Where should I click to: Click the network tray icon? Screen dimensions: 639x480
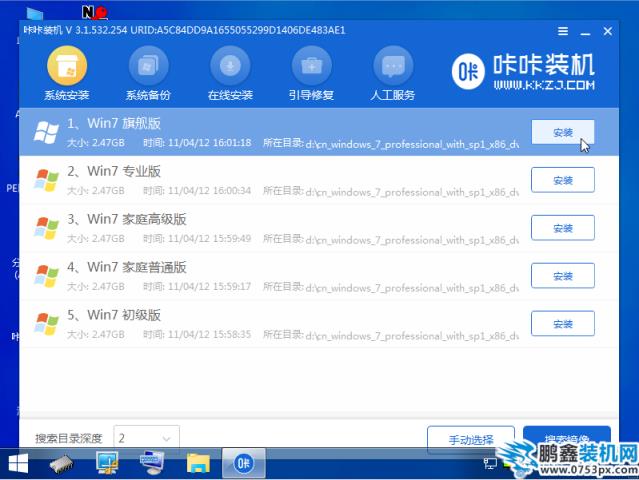coord(490,463)
